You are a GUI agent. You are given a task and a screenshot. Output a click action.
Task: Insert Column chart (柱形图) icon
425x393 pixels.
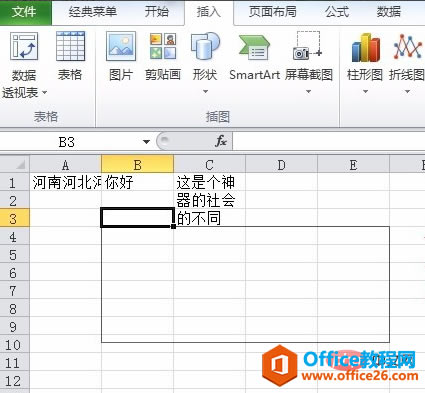coord(366,47)
